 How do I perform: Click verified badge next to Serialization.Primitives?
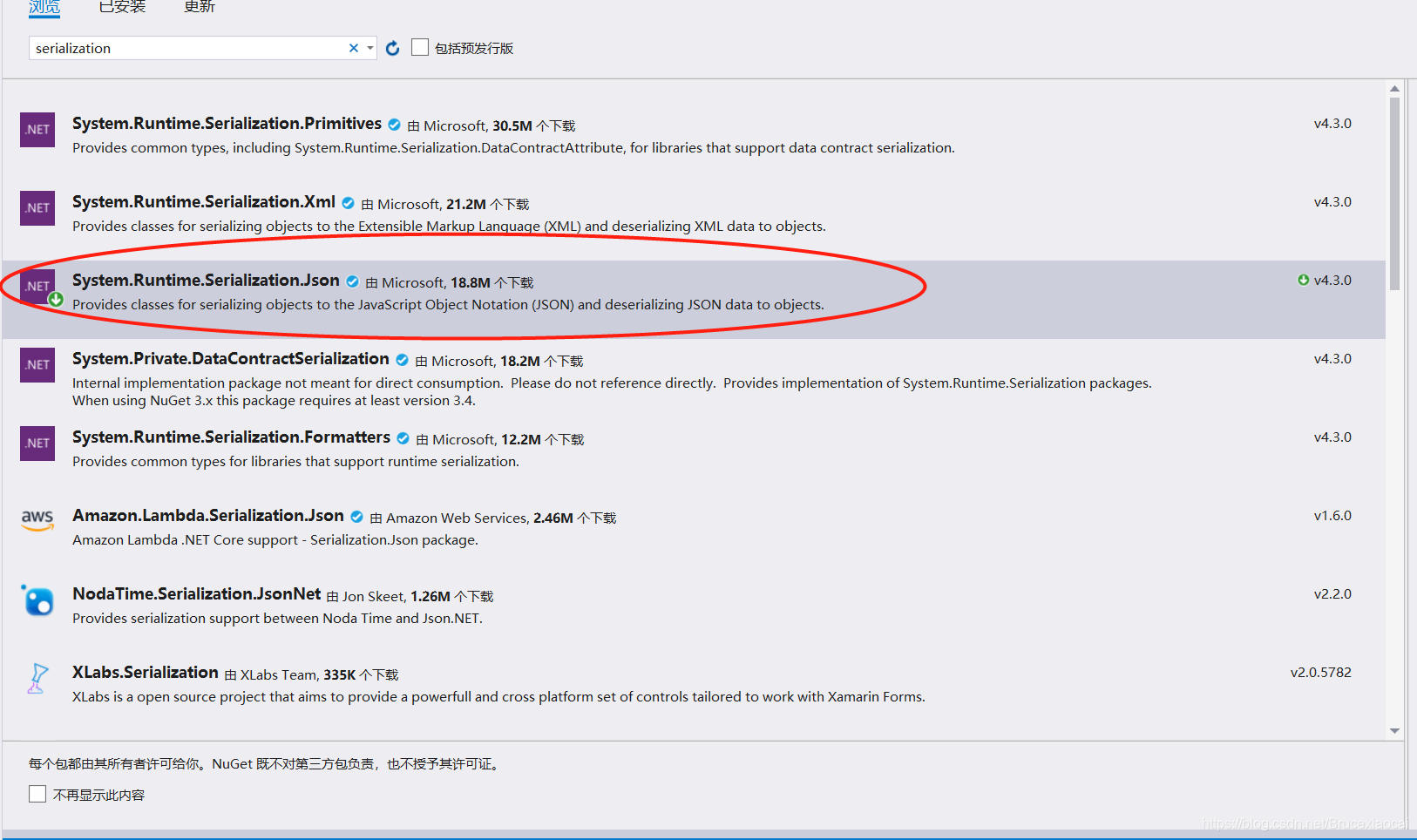tap(395, 125)
